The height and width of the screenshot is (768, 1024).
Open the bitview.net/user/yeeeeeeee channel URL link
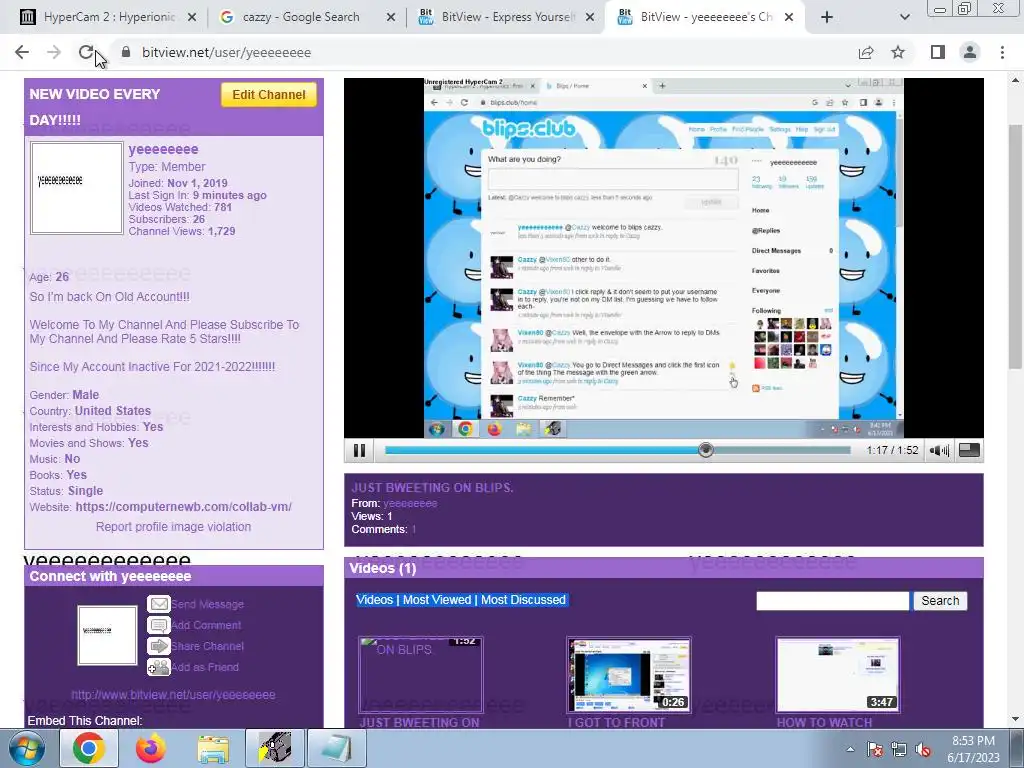point(173,695)
